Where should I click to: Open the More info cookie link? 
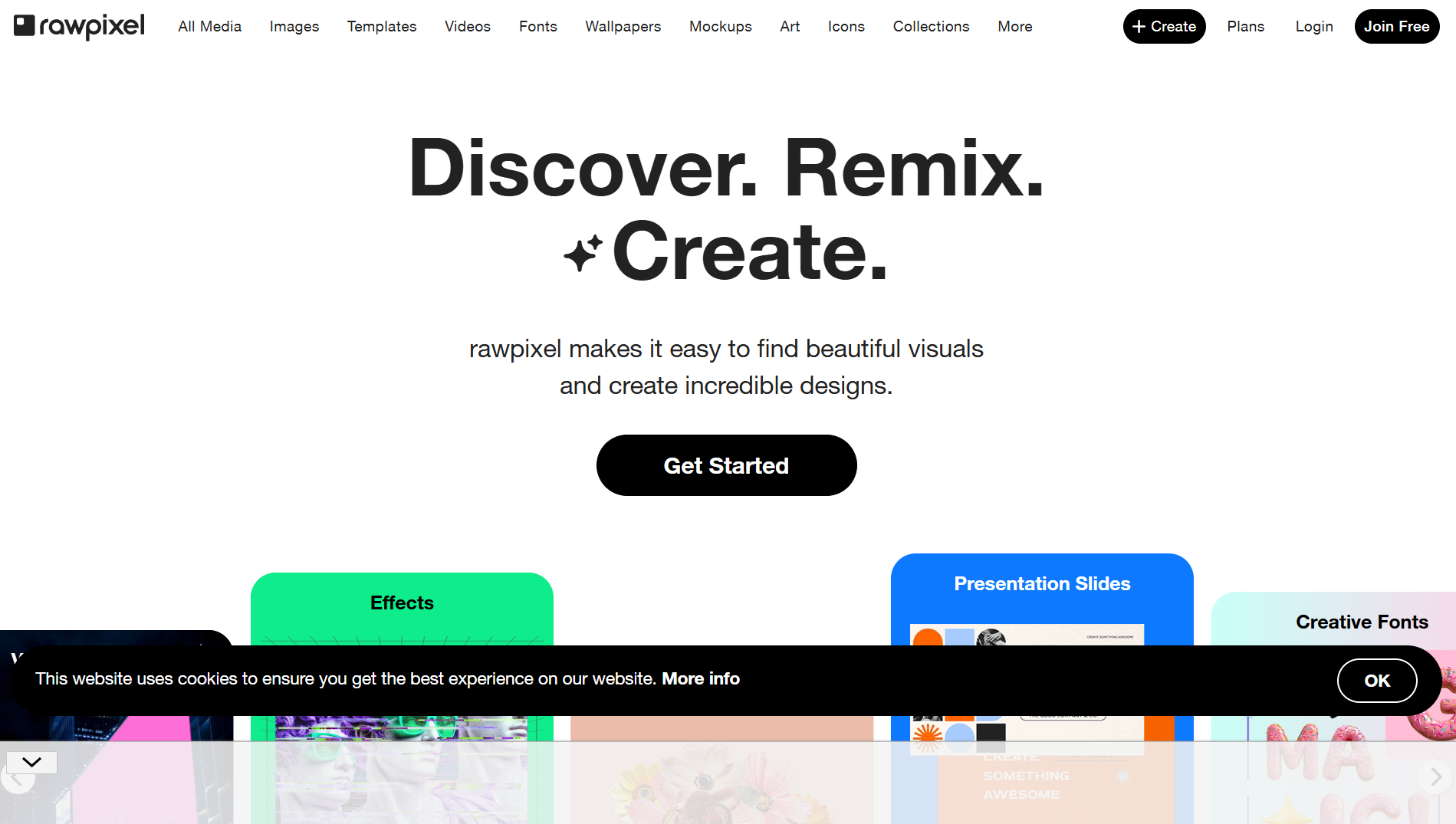tap(700, 678)
